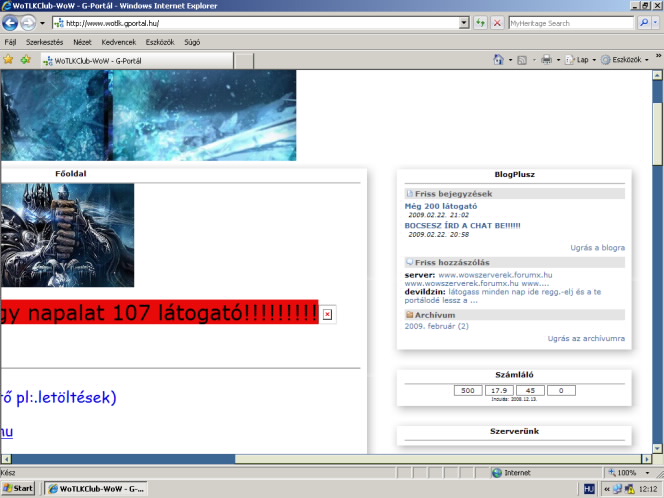Expand the Home button dropdown arrow
This screenshot has height=498, width=664.
tap(510, 60)
